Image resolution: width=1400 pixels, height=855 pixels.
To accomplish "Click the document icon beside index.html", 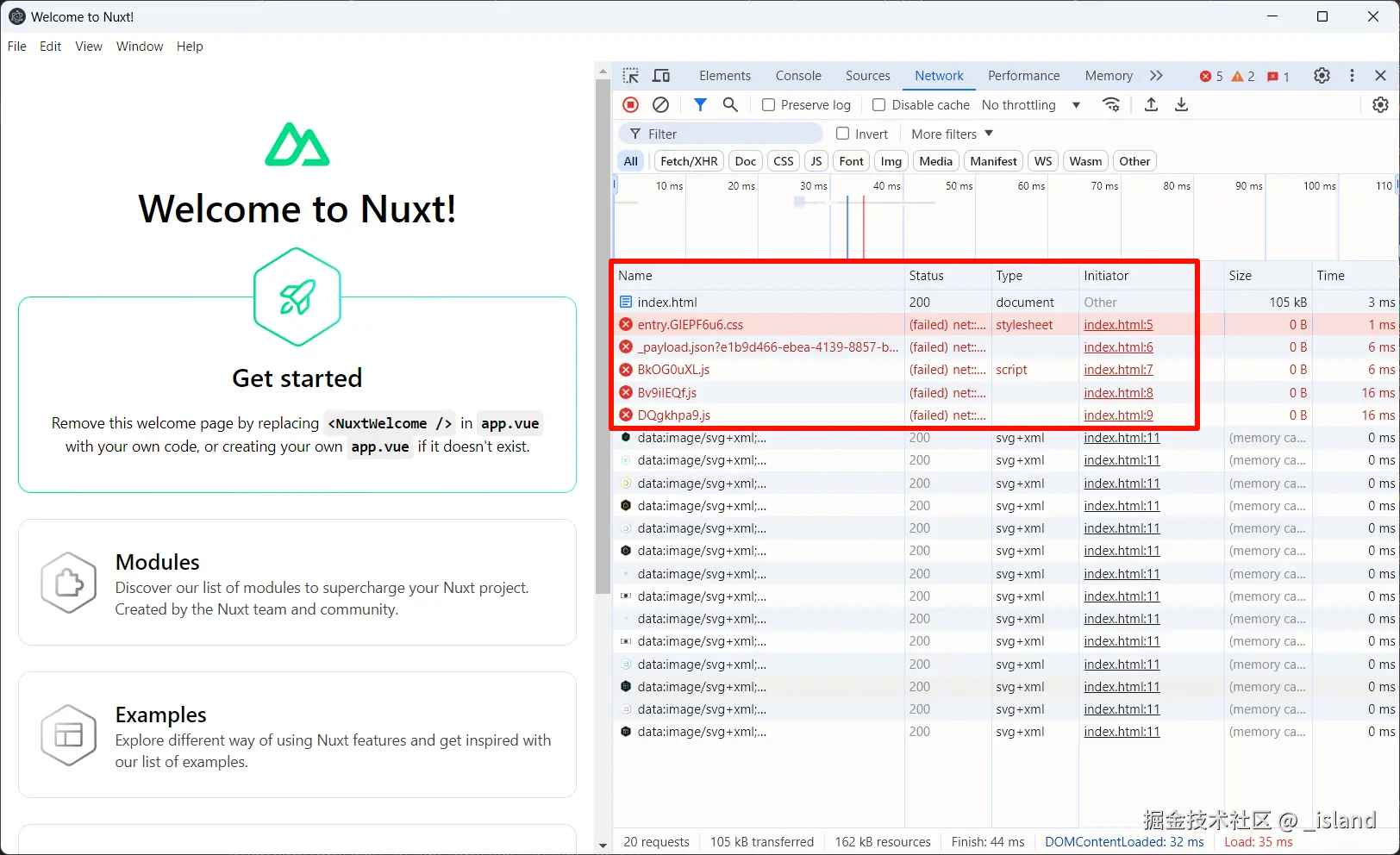I will click(x=626, y=303).
